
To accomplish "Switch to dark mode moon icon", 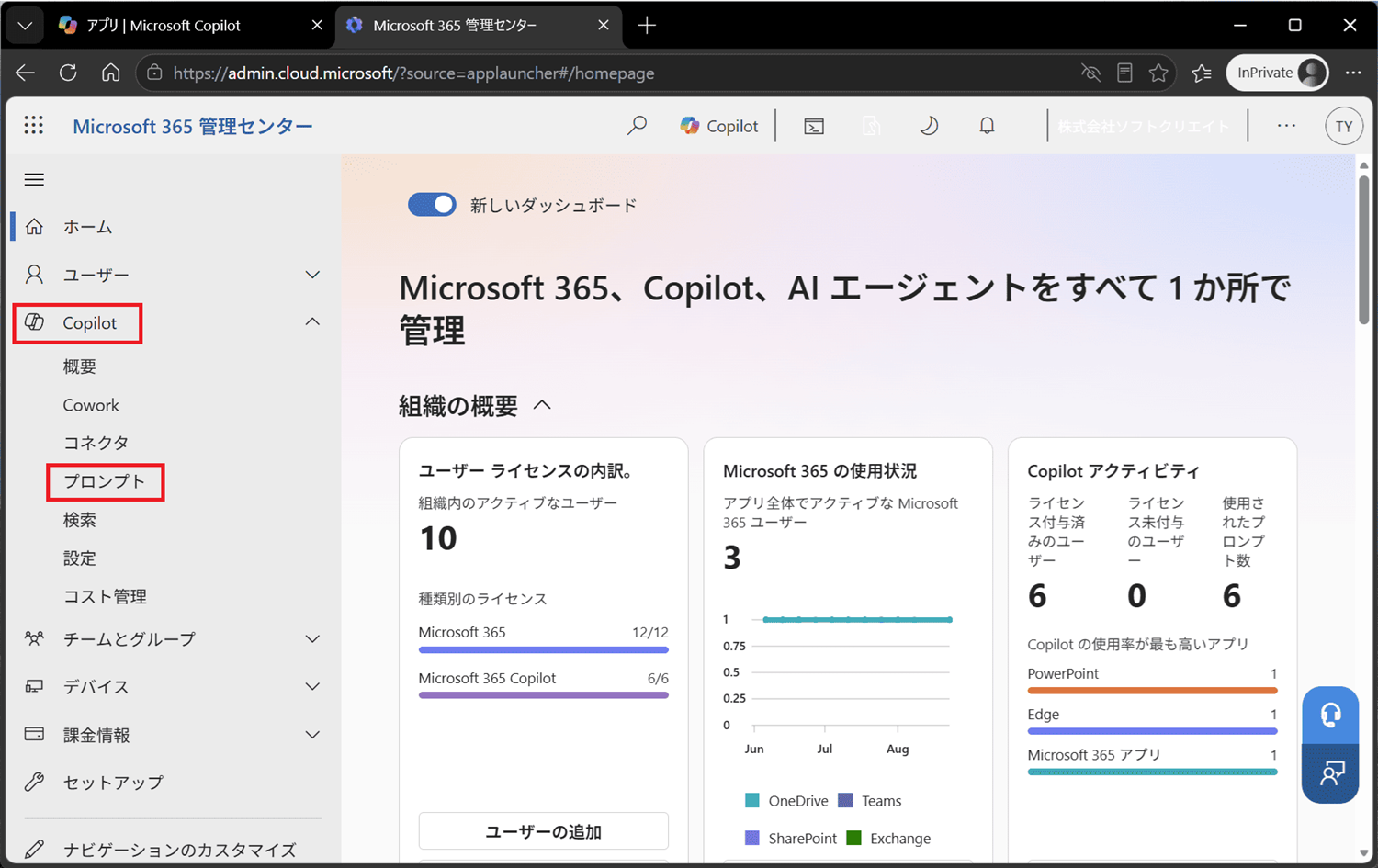I will 929,126.
